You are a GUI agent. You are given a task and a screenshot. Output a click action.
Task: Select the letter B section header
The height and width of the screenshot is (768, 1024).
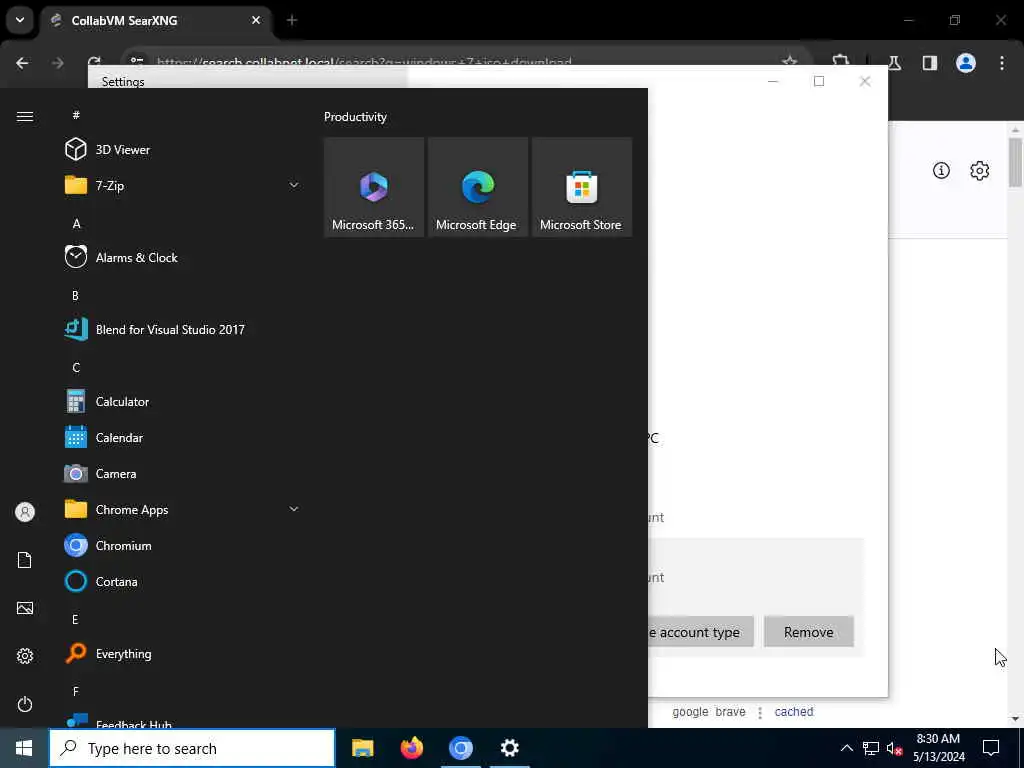click(x=75, y=295)
